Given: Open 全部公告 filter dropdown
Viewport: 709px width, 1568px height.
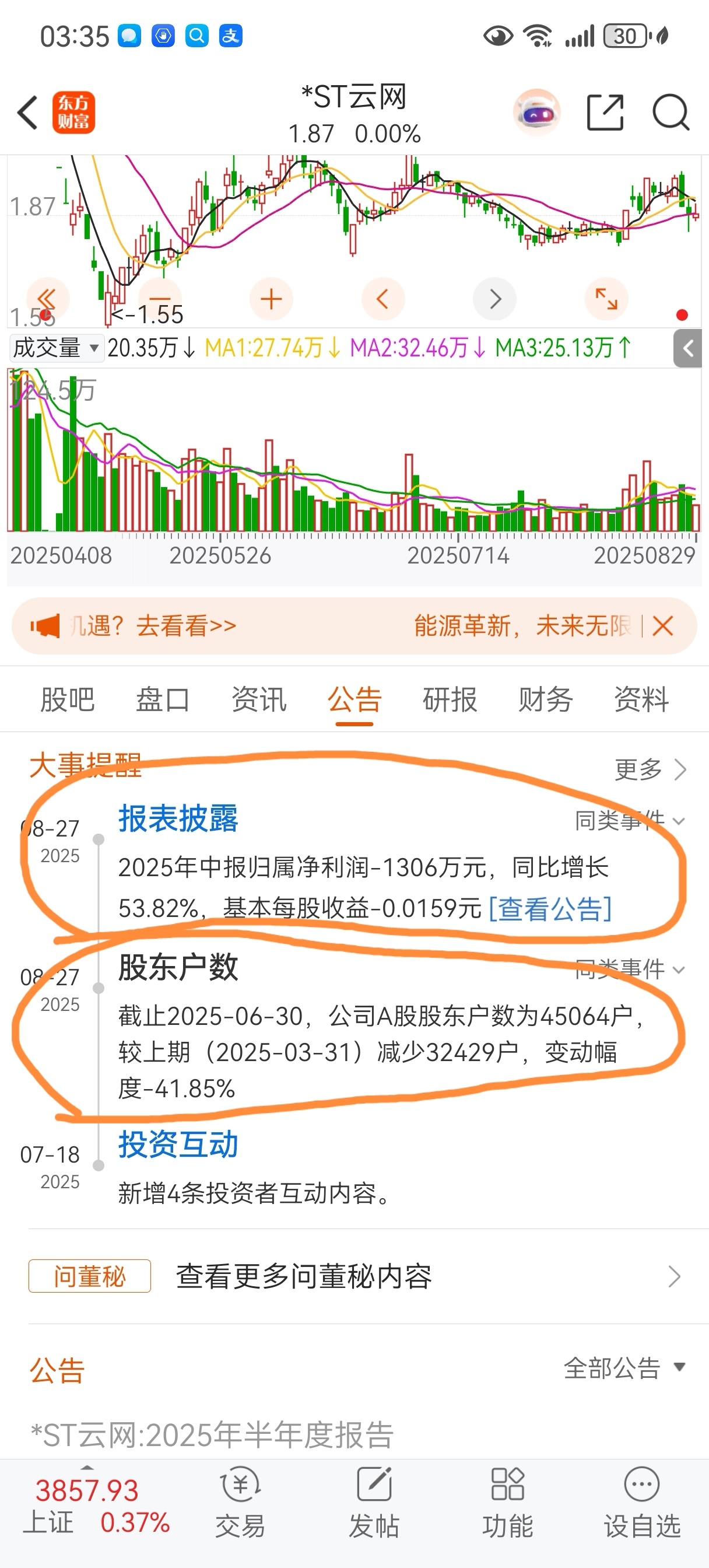Looking at the screenshot, I should point(625,1368).
